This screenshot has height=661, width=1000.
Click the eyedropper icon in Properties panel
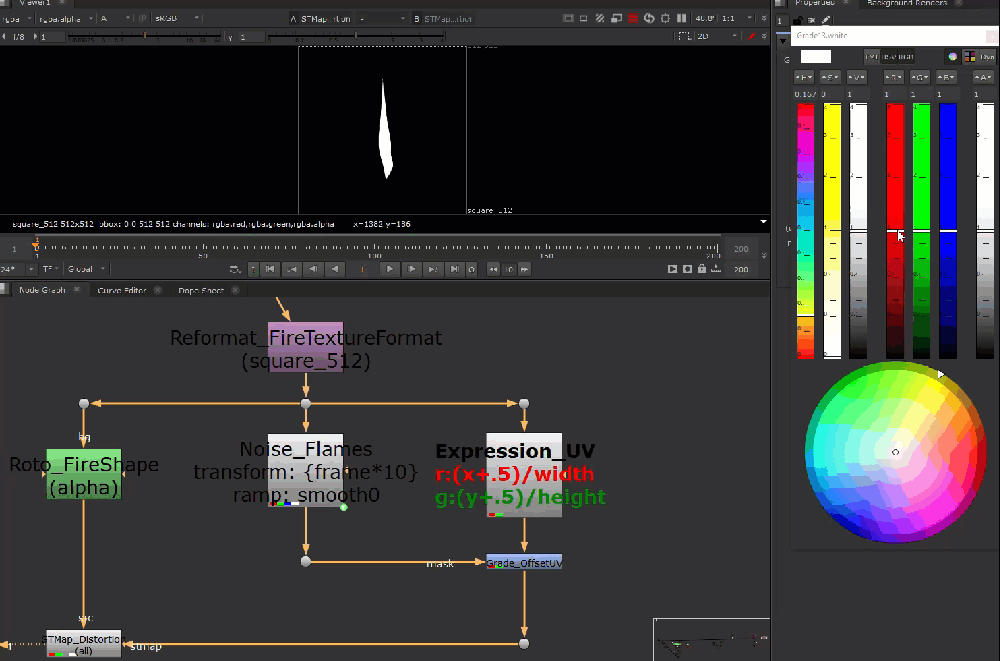click(x=826, y=20)
